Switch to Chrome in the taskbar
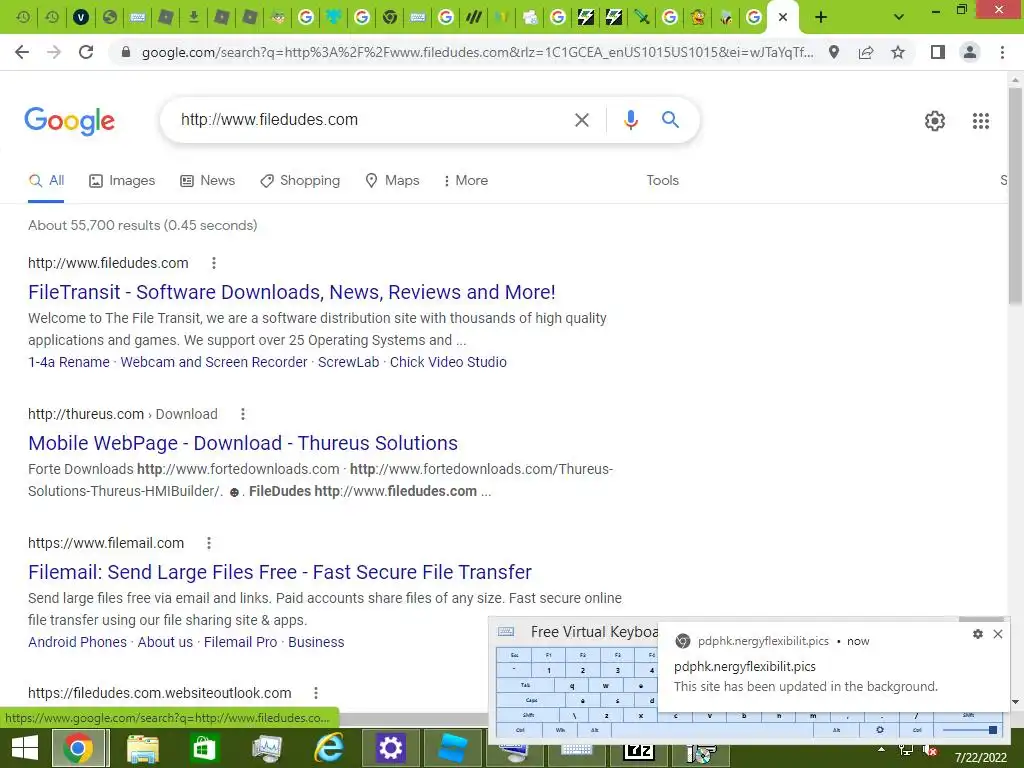 [x=78, y=748]
